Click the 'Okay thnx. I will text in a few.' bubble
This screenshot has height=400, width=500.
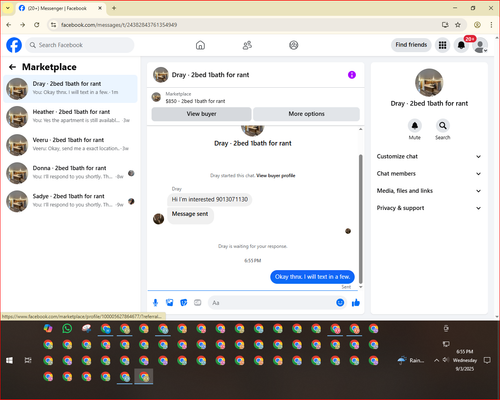[312, 277]
